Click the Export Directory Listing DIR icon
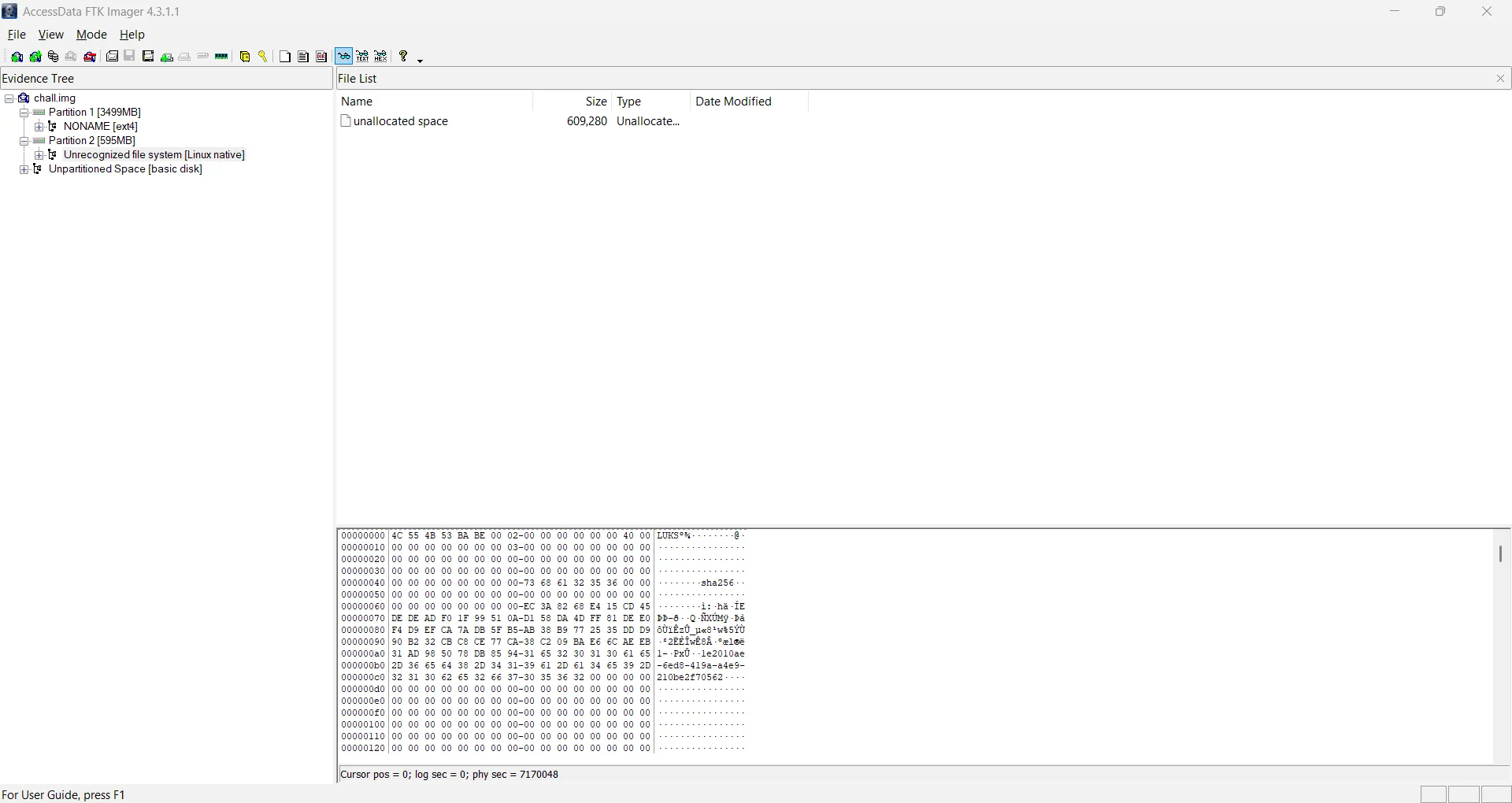This screenshot has width=1512, height=803. pos(322,57)
